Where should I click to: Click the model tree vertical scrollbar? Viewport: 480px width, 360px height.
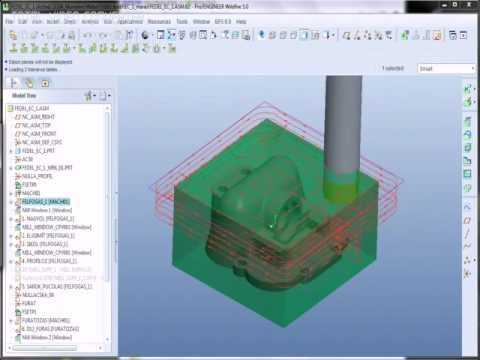pos(107,197)
